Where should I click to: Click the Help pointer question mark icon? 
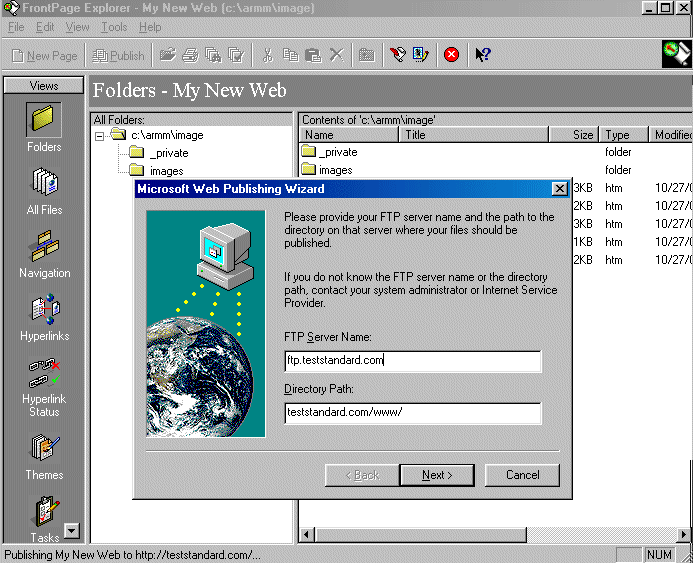point(483,55)
